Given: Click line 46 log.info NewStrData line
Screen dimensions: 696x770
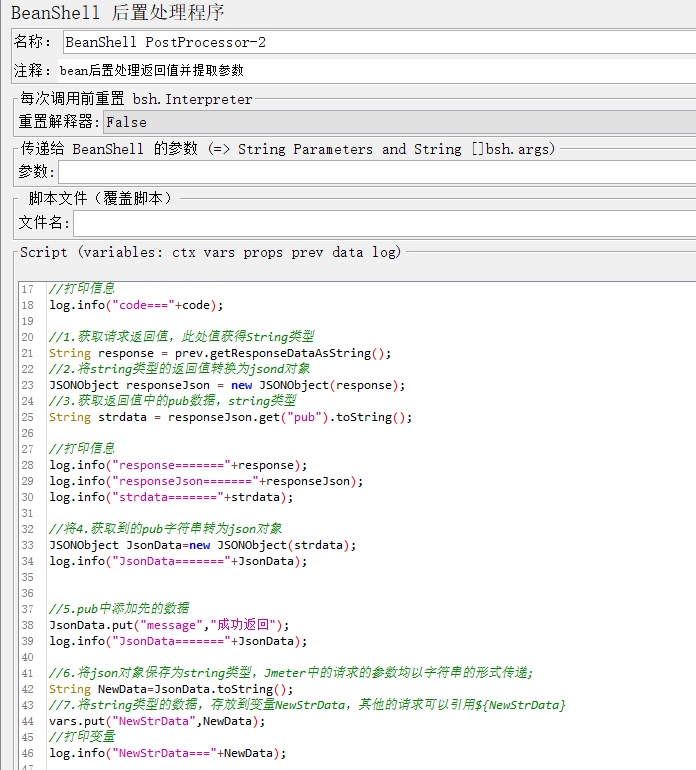Looking at the screenshot, I should click(x=167, y=753).
